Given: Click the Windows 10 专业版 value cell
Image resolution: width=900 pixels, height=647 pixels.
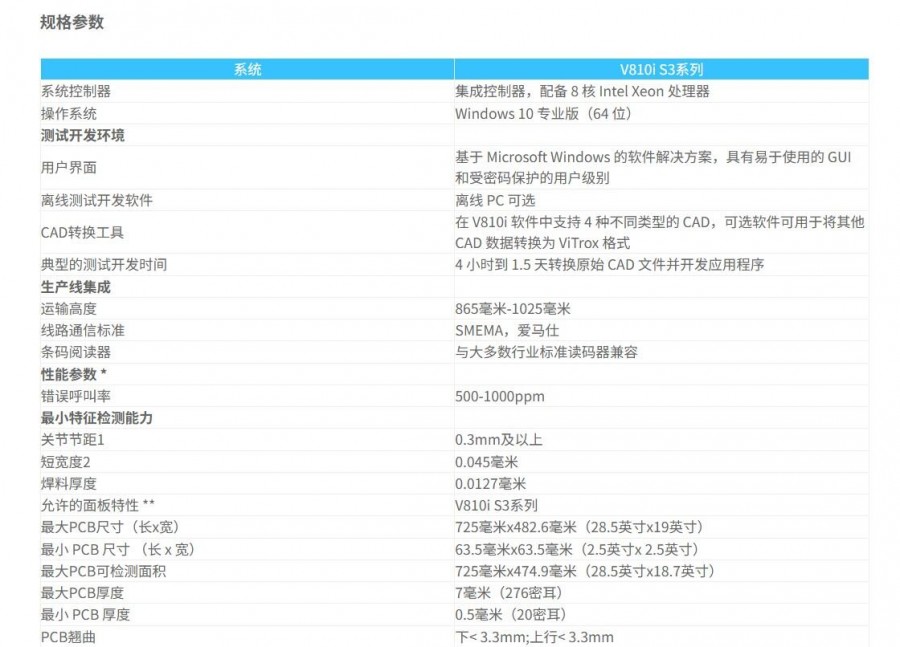Looking at the screenshot, I should 543,114.
